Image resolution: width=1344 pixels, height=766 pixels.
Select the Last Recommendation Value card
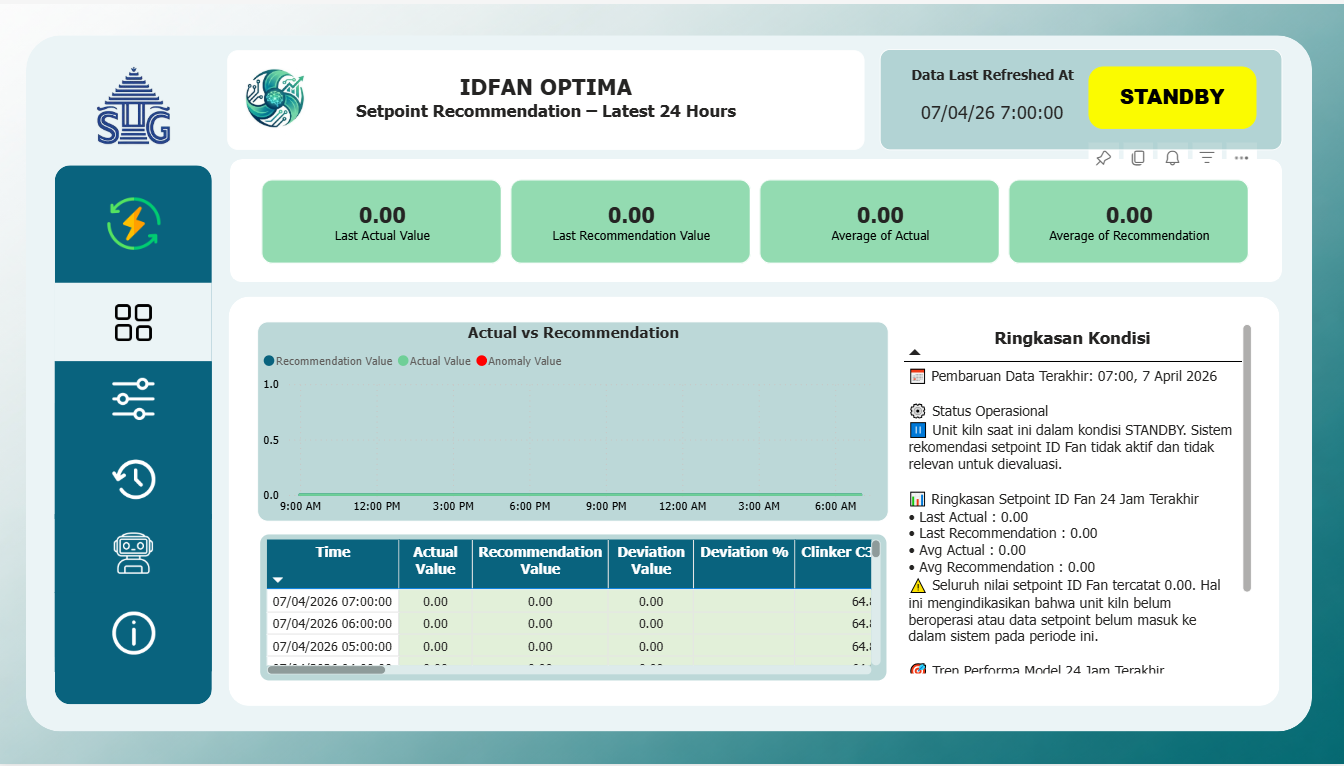point(631,222)
